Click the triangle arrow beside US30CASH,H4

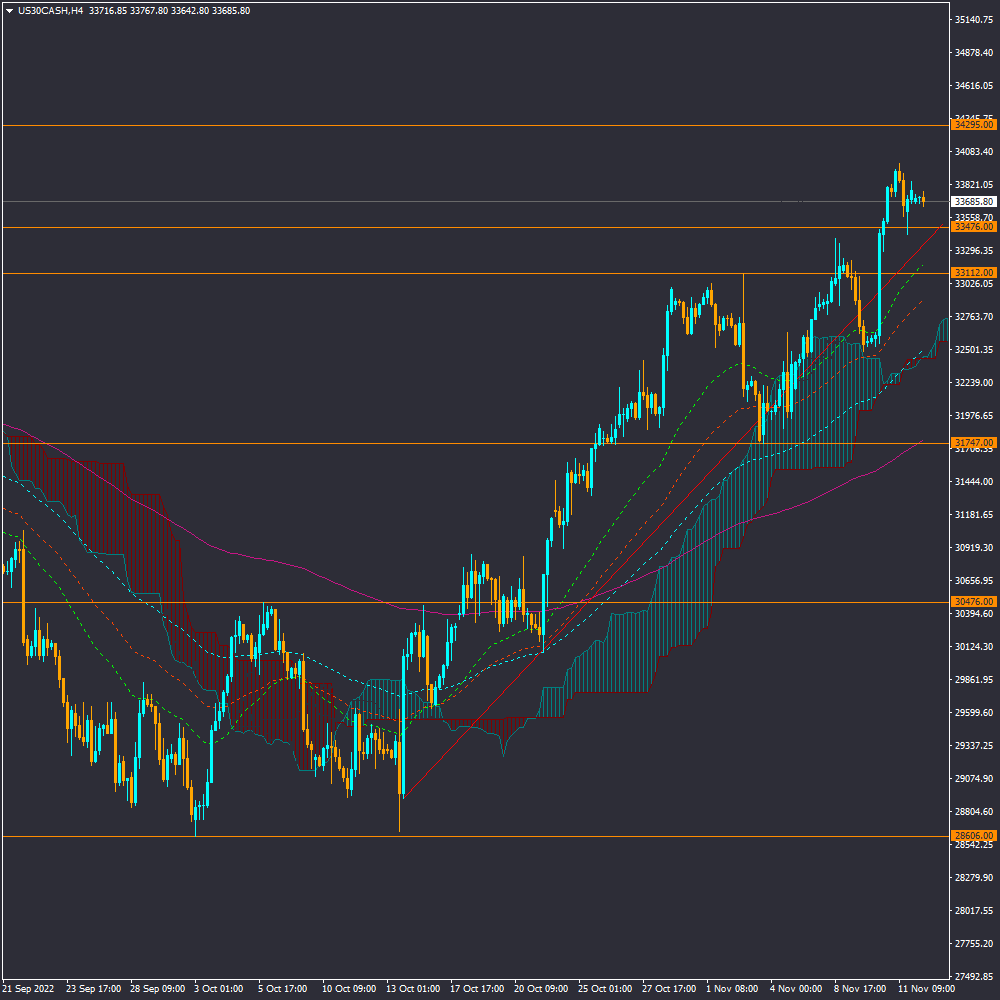[x=9, y=11]
